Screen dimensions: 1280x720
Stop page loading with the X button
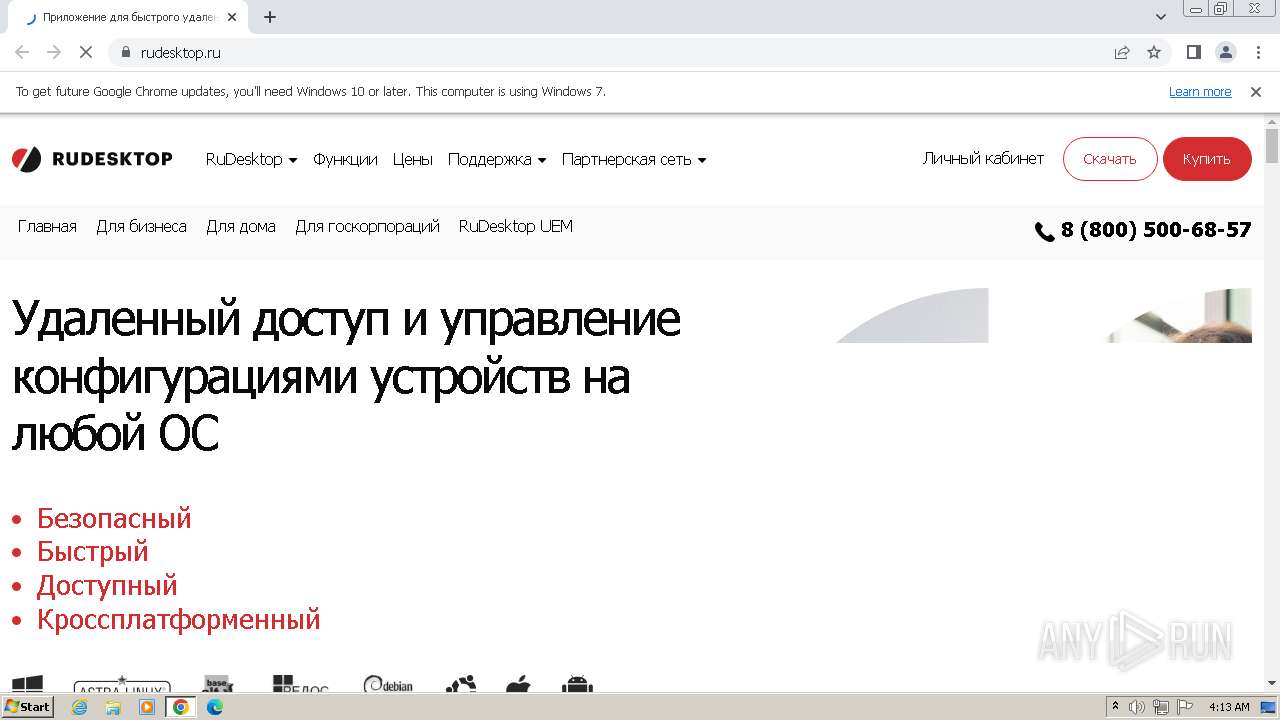click(86, 52)
